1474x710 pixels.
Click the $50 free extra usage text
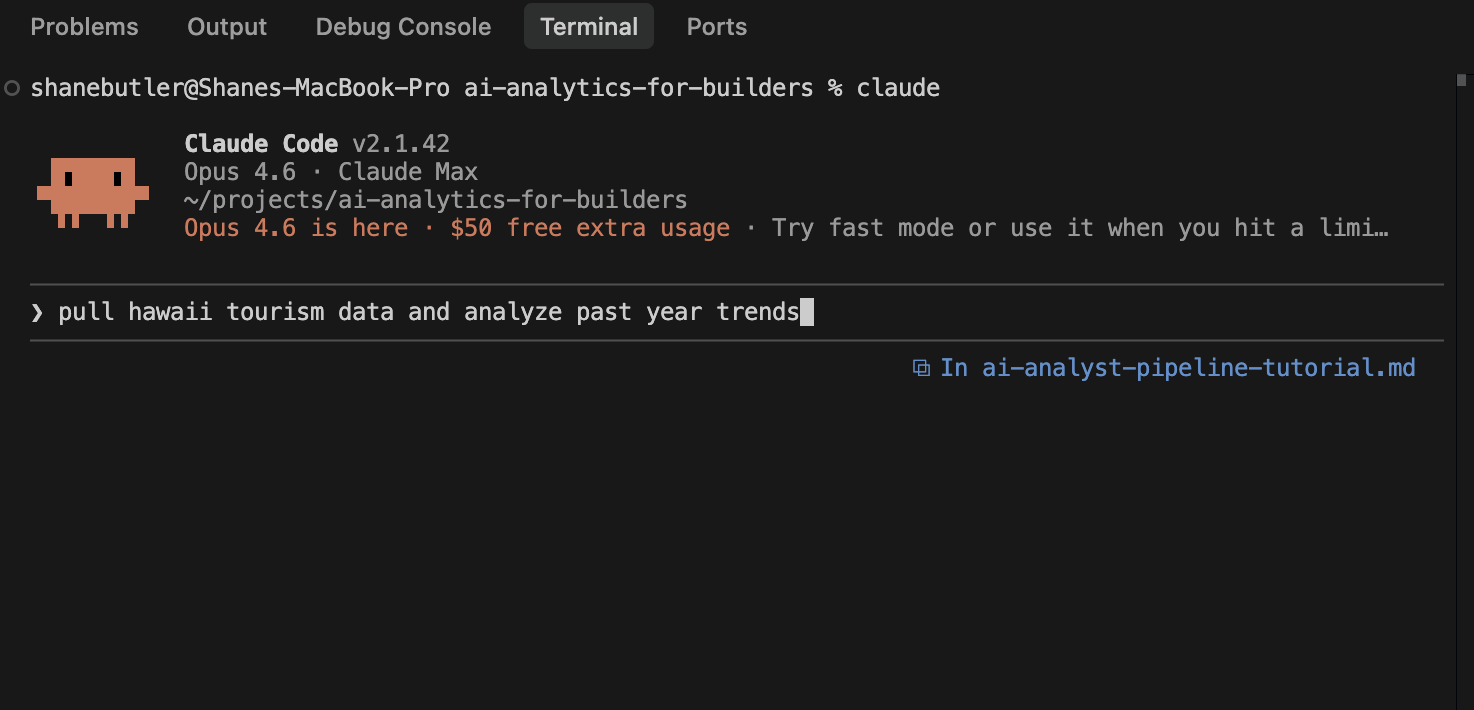pos(597,228)
